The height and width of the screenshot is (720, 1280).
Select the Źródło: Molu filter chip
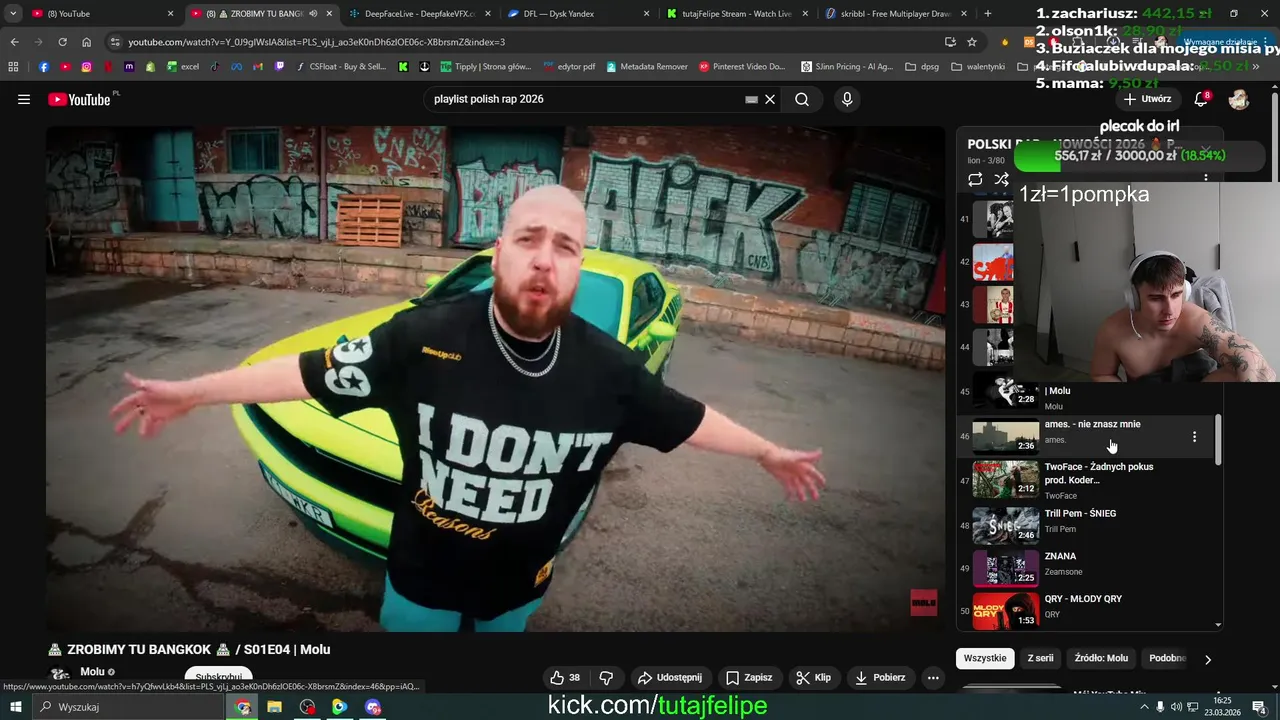pos(1101,658)
